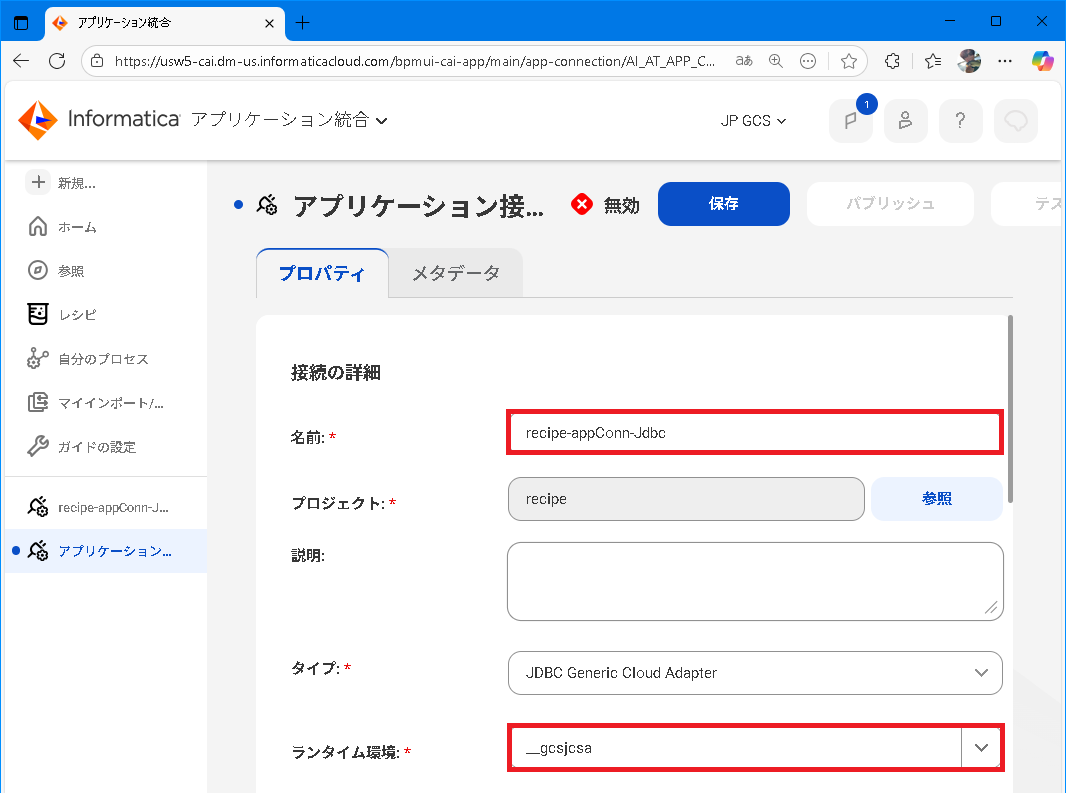
Task: Select アプリケーション... open item in sidebar
Action: pyautogui.click(x=105, y=551)
